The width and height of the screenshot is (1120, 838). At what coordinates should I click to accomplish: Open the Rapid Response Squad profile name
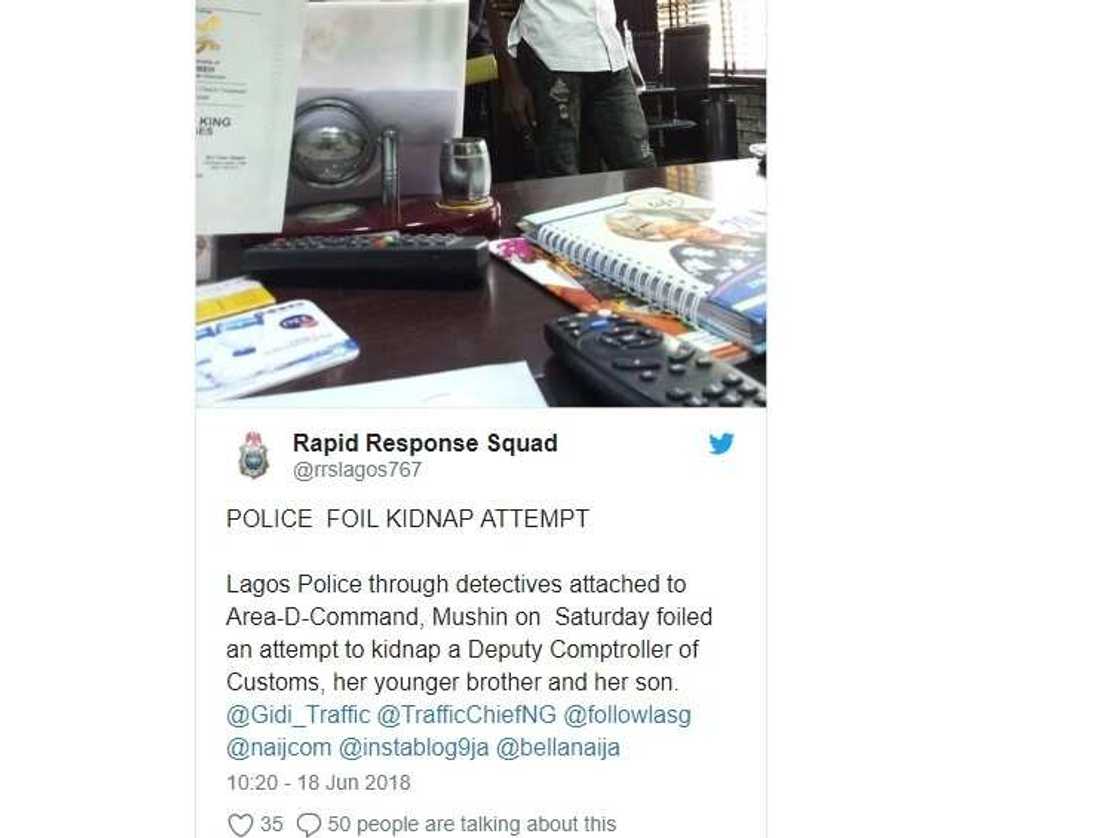(425, 443)
